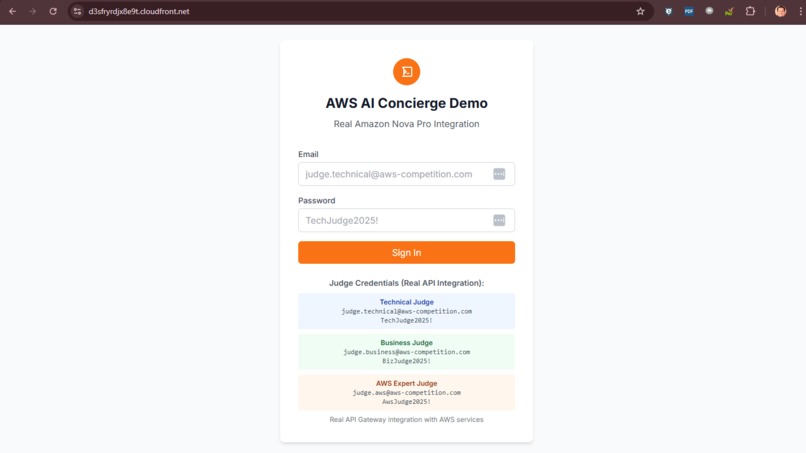The height and width of the screenshot is (453, 806).
Task: Open password manager icon in Password field
Action: point(499,220)
